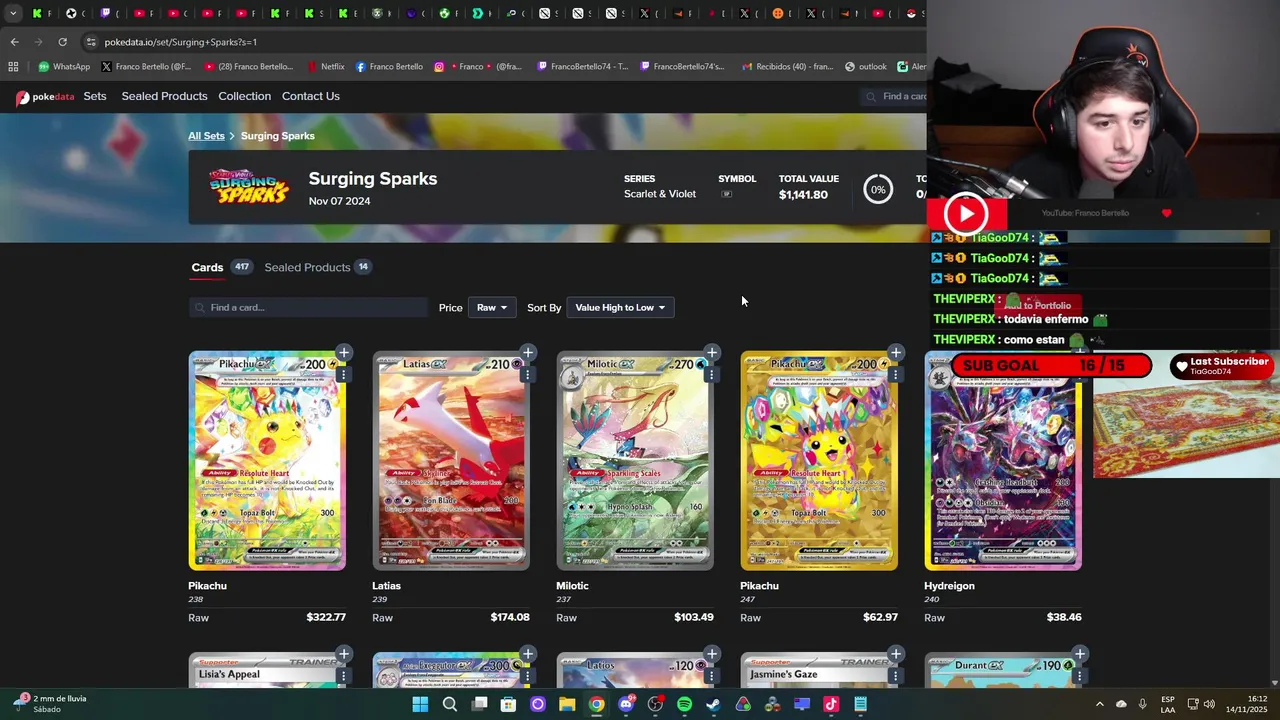Open WhatsApp bookmark

(x=64, y=67)
